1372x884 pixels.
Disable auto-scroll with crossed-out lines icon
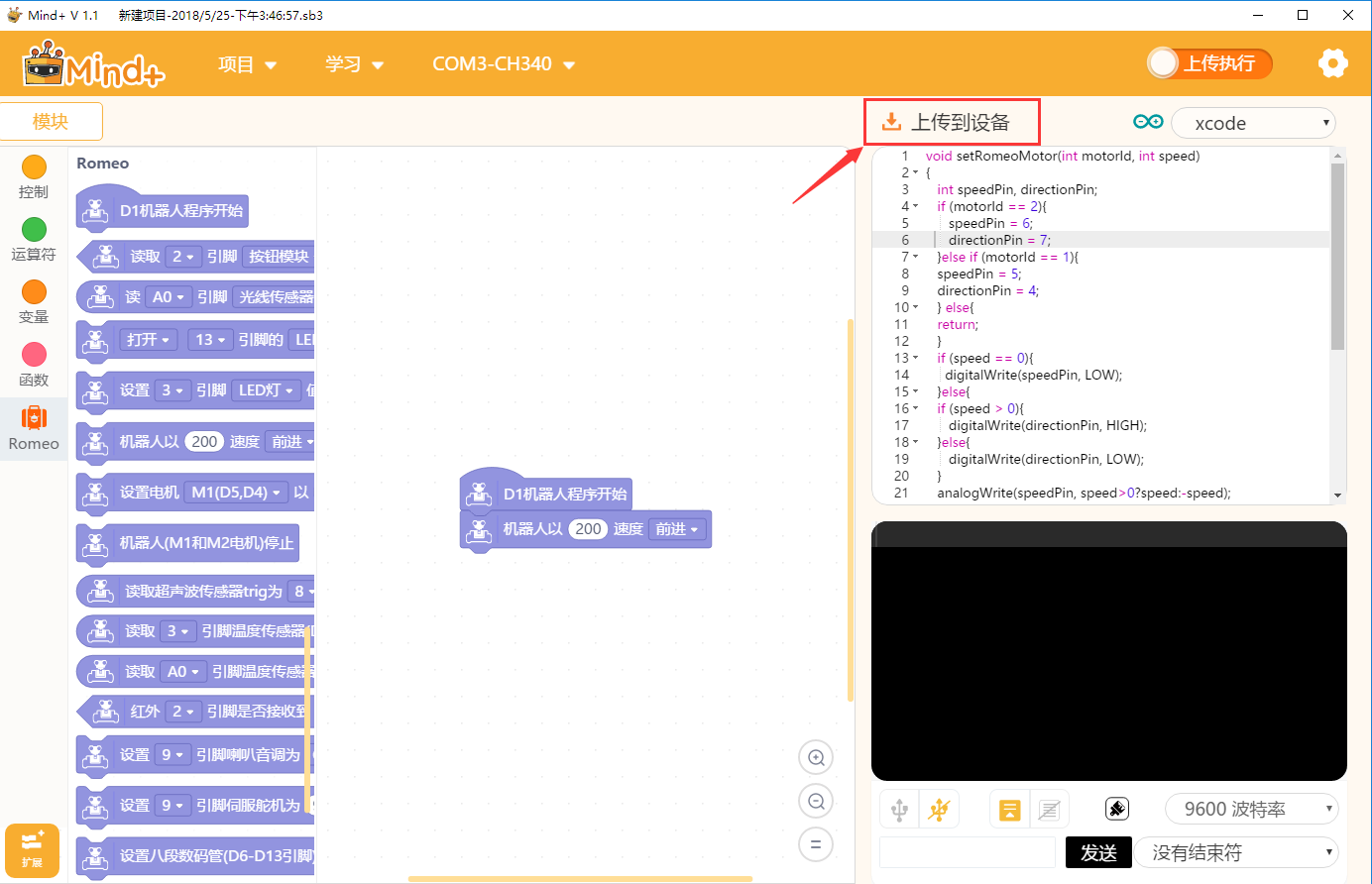(x=1049, y=810)
